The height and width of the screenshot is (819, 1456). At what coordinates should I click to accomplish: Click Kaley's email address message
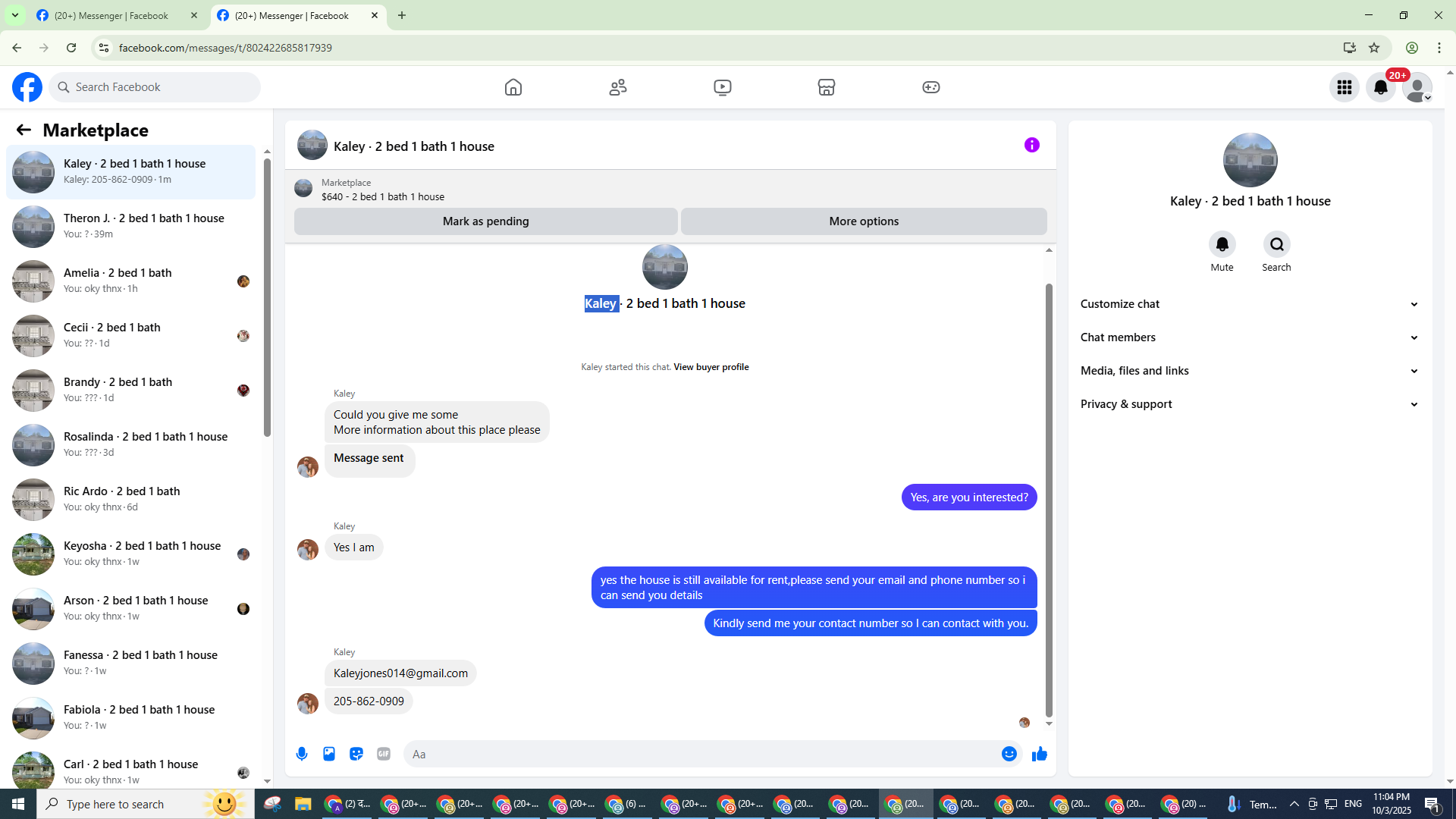coord(400,673)
